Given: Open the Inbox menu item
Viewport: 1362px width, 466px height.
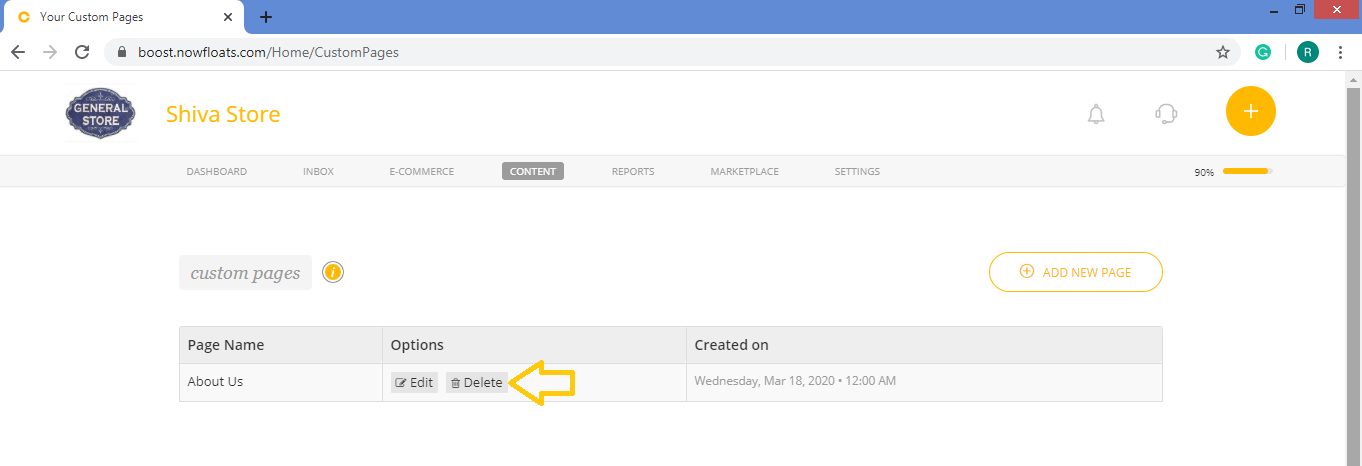Looking at the screenshot, I should pyautogui.click(x=318, y=172).
